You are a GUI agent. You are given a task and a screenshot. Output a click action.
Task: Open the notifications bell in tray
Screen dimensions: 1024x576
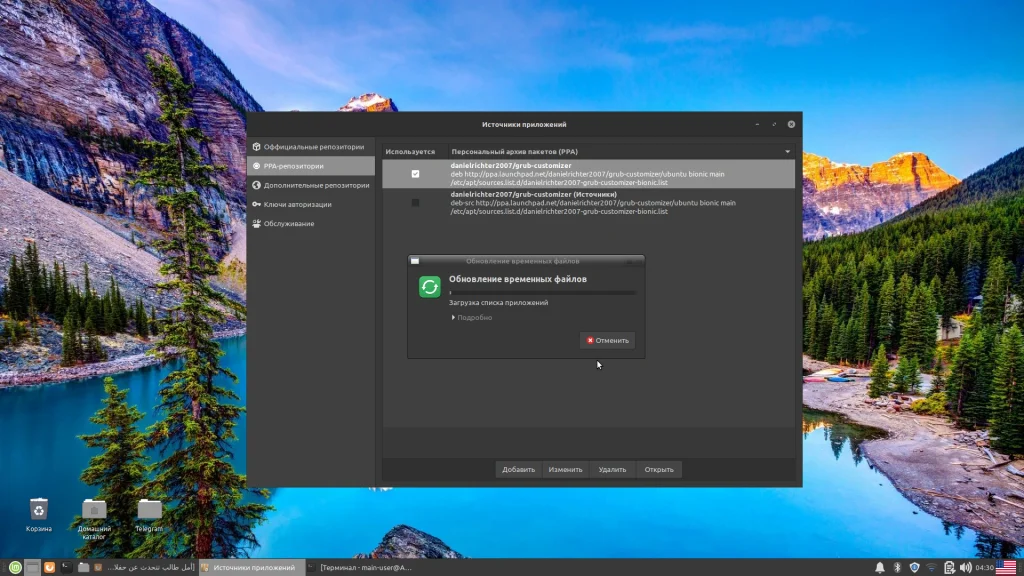880,568
